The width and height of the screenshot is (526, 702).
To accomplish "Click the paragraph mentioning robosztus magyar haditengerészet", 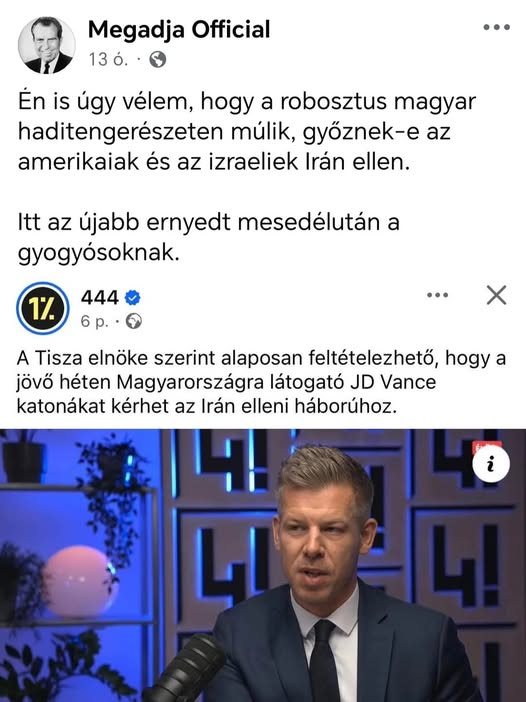I will point(246,132).
